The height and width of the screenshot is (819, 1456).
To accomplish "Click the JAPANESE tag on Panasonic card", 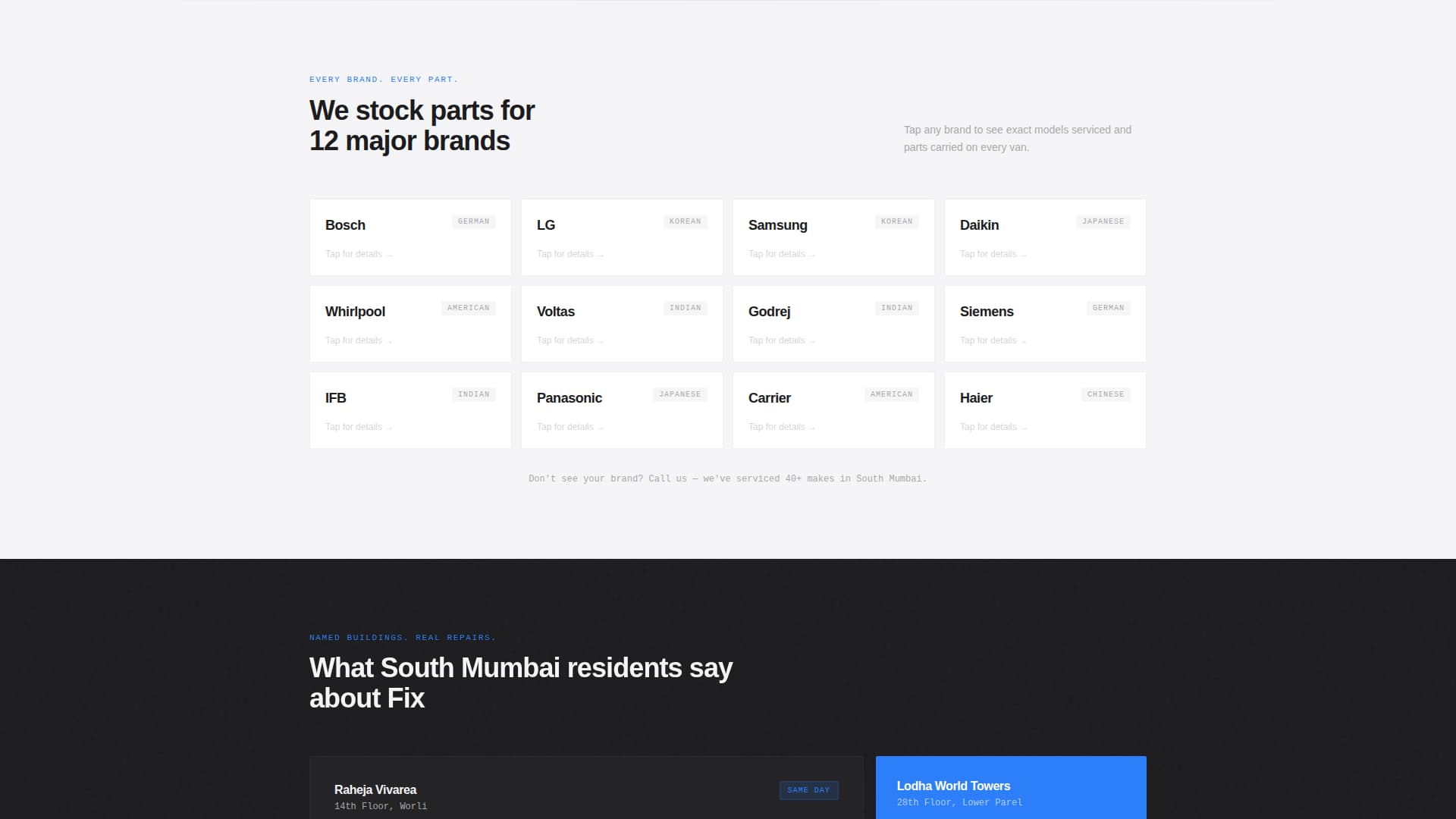I will (680, 394).
